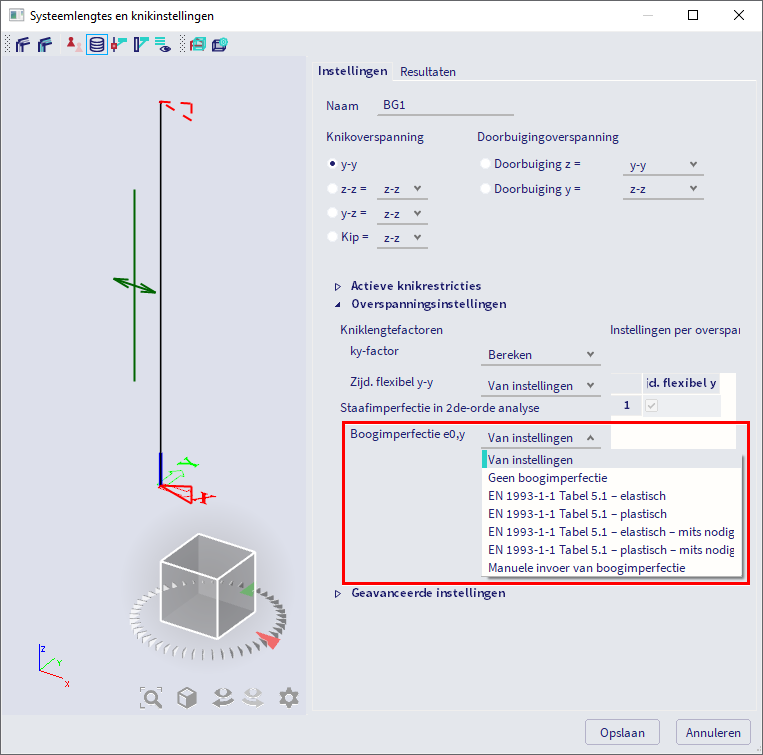This screenshot has width=763, height=755.
Task: Switch to the Resultaten tab
Action: [428, 72]
